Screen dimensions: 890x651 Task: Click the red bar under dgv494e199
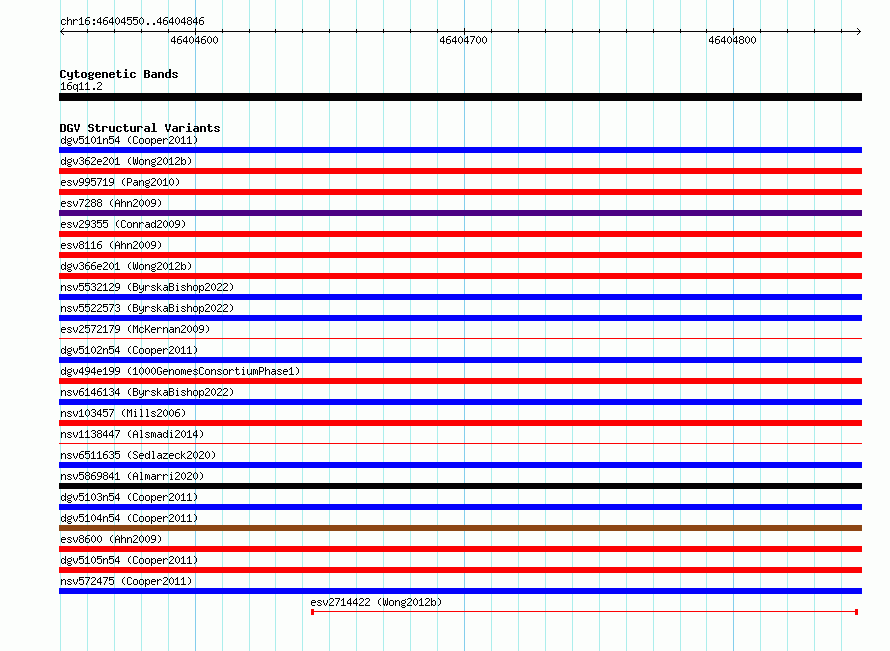click(x=460, y=381)
